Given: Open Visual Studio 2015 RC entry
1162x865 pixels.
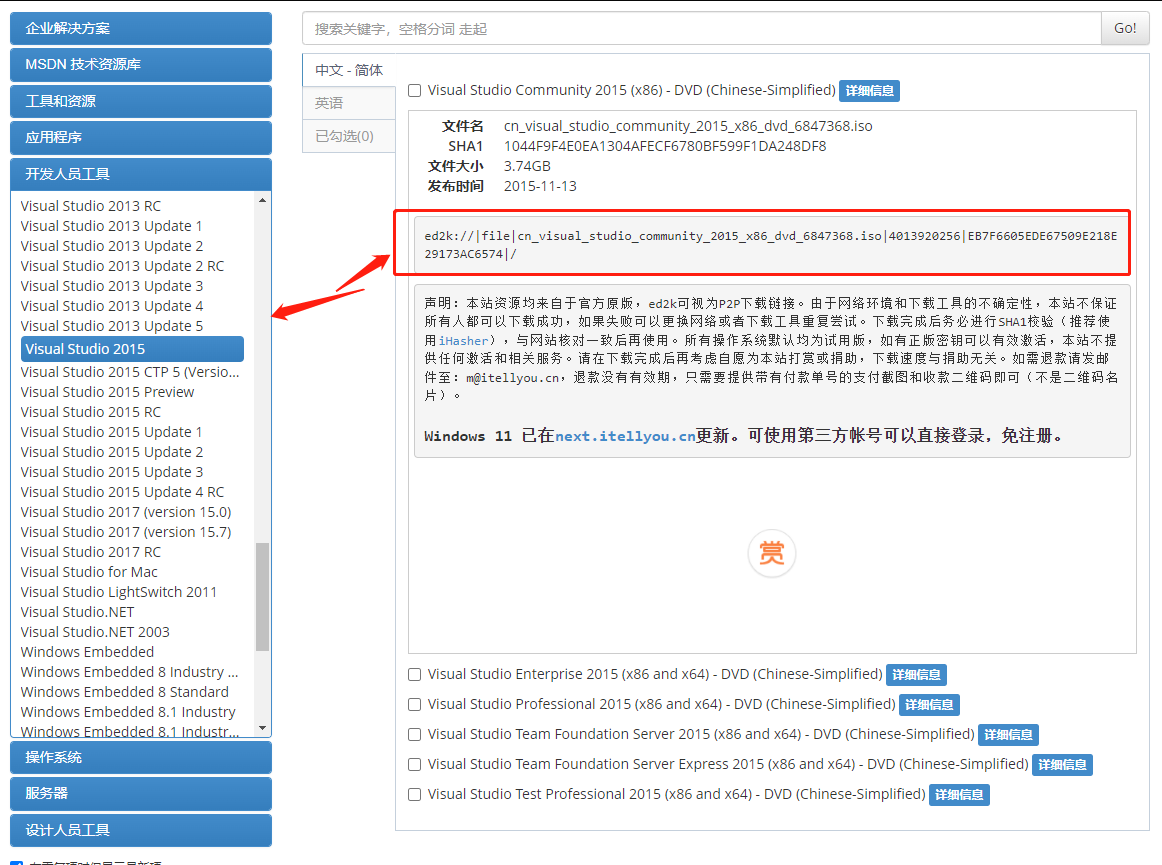Looking at the screenshot, I should point(90,412).
